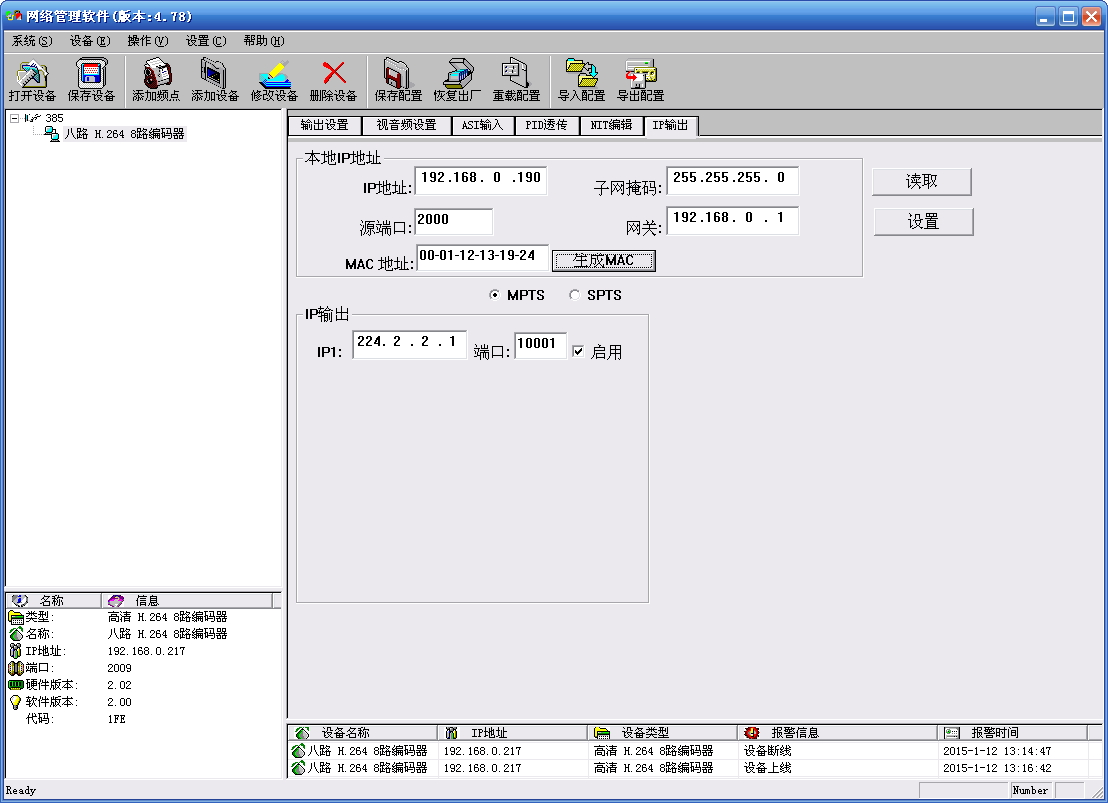Select the 添加设备 toolbar icon
Screen dimensions: 1108x803
point(215,80)
